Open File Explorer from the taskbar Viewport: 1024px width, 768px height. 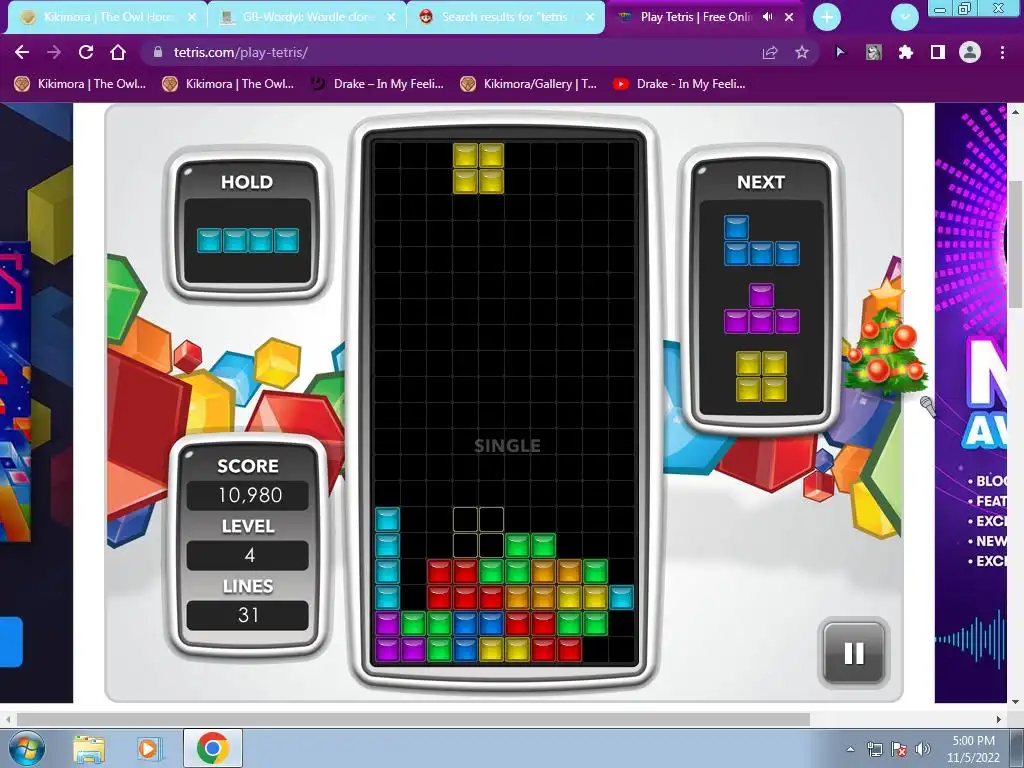click(x=89, y=749)
